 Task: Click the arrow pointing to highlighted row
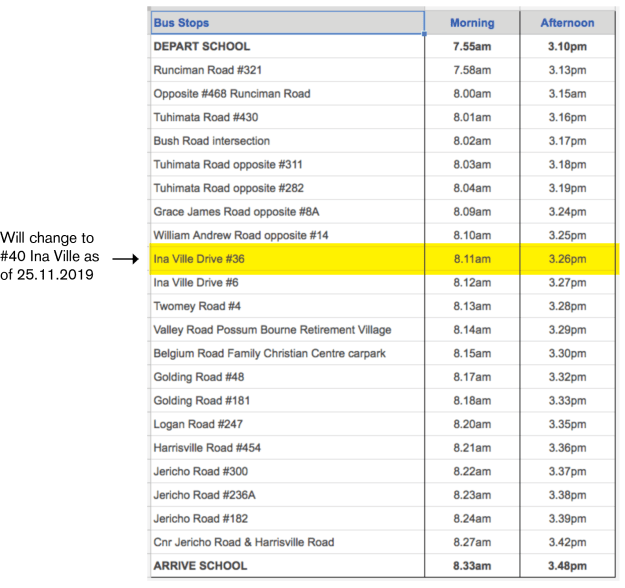coord(125,259)
